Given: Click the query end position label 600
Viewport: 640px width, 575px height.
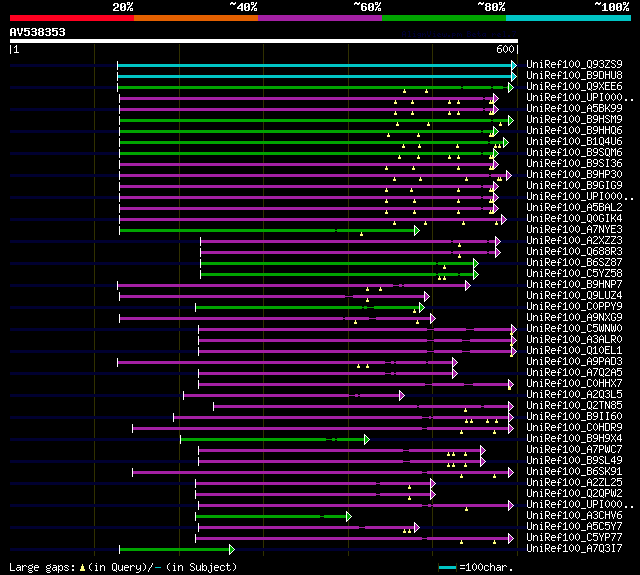Looking at the screenshot, I should click(x=505, y=49).
